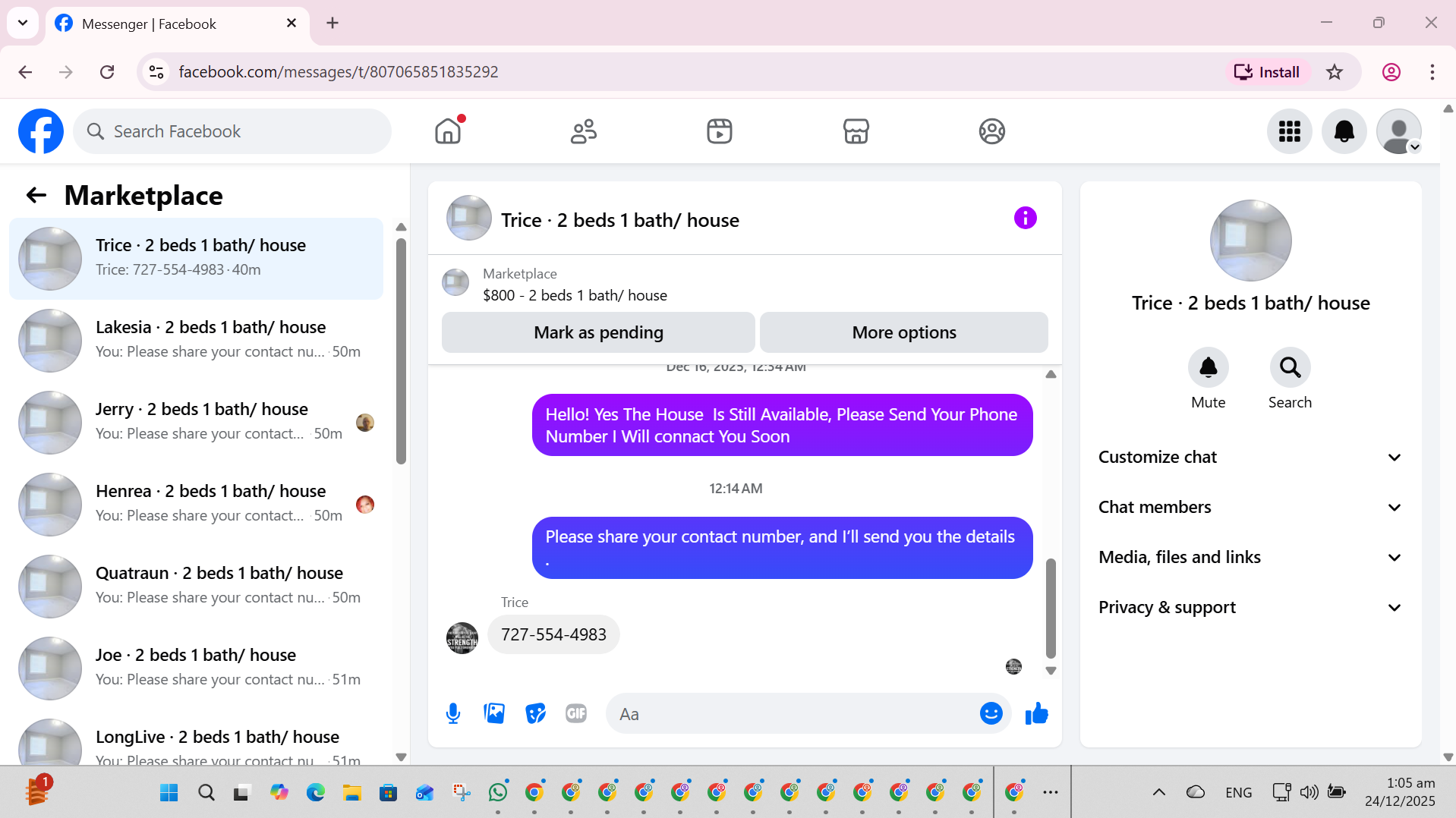
Task: Open Facebook notifications bell
Action: (x=1344, y=131)
